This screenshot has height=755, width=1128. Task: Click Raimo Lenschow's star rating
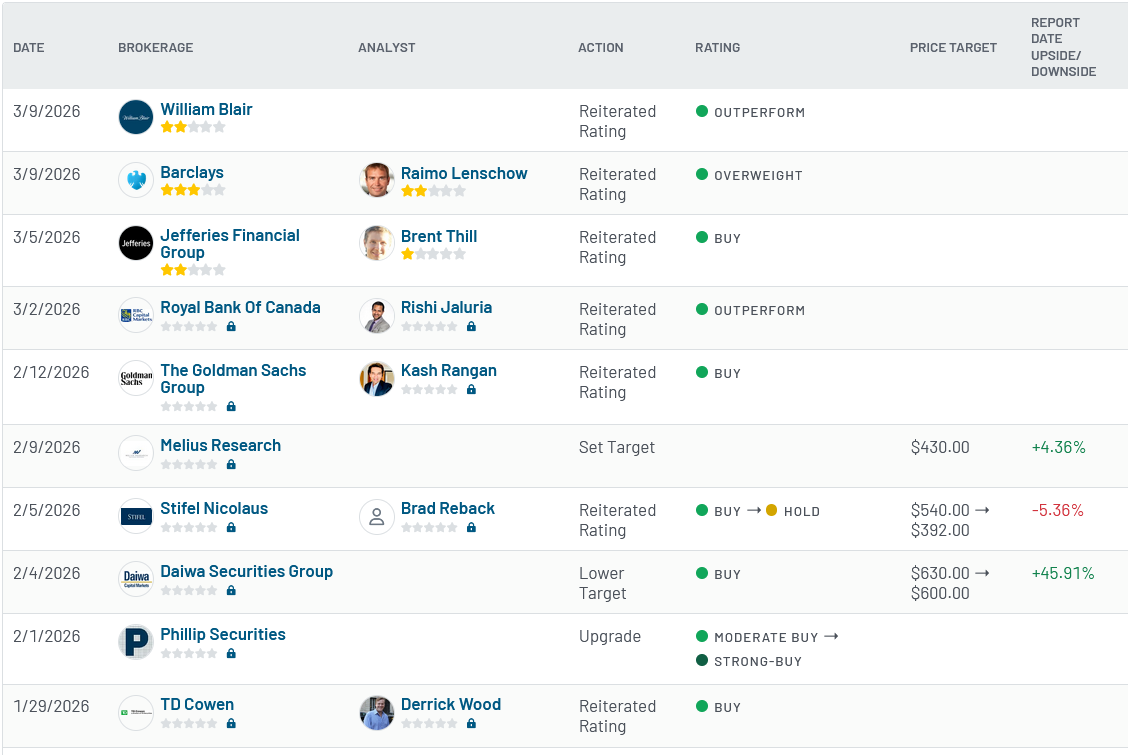pyautogui.click(x=433, y=191)
